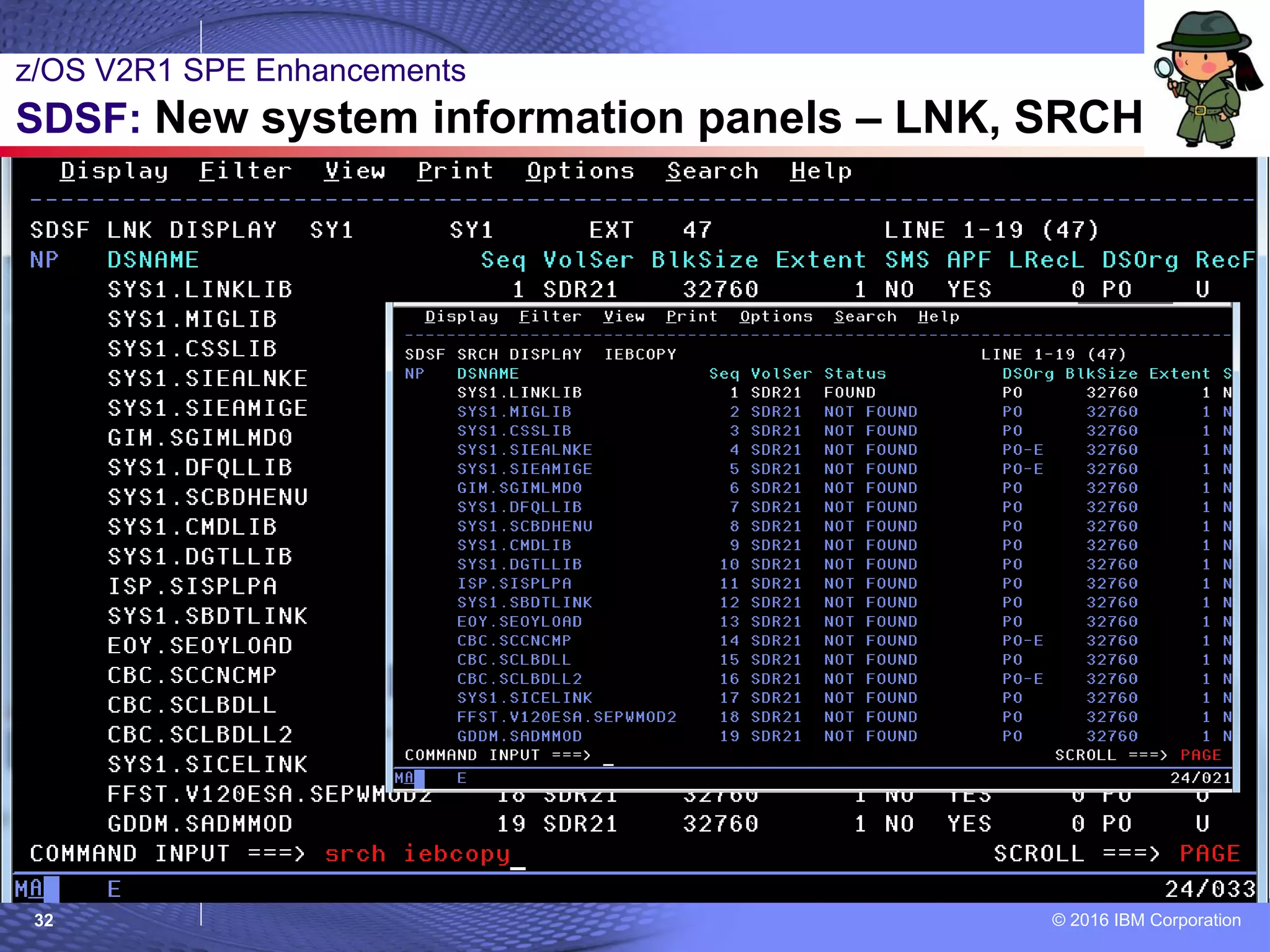Select SYS1.MIGLIB row in LNK display
This screenshot has height=952, width=1270.
click(x=192, y=319)
